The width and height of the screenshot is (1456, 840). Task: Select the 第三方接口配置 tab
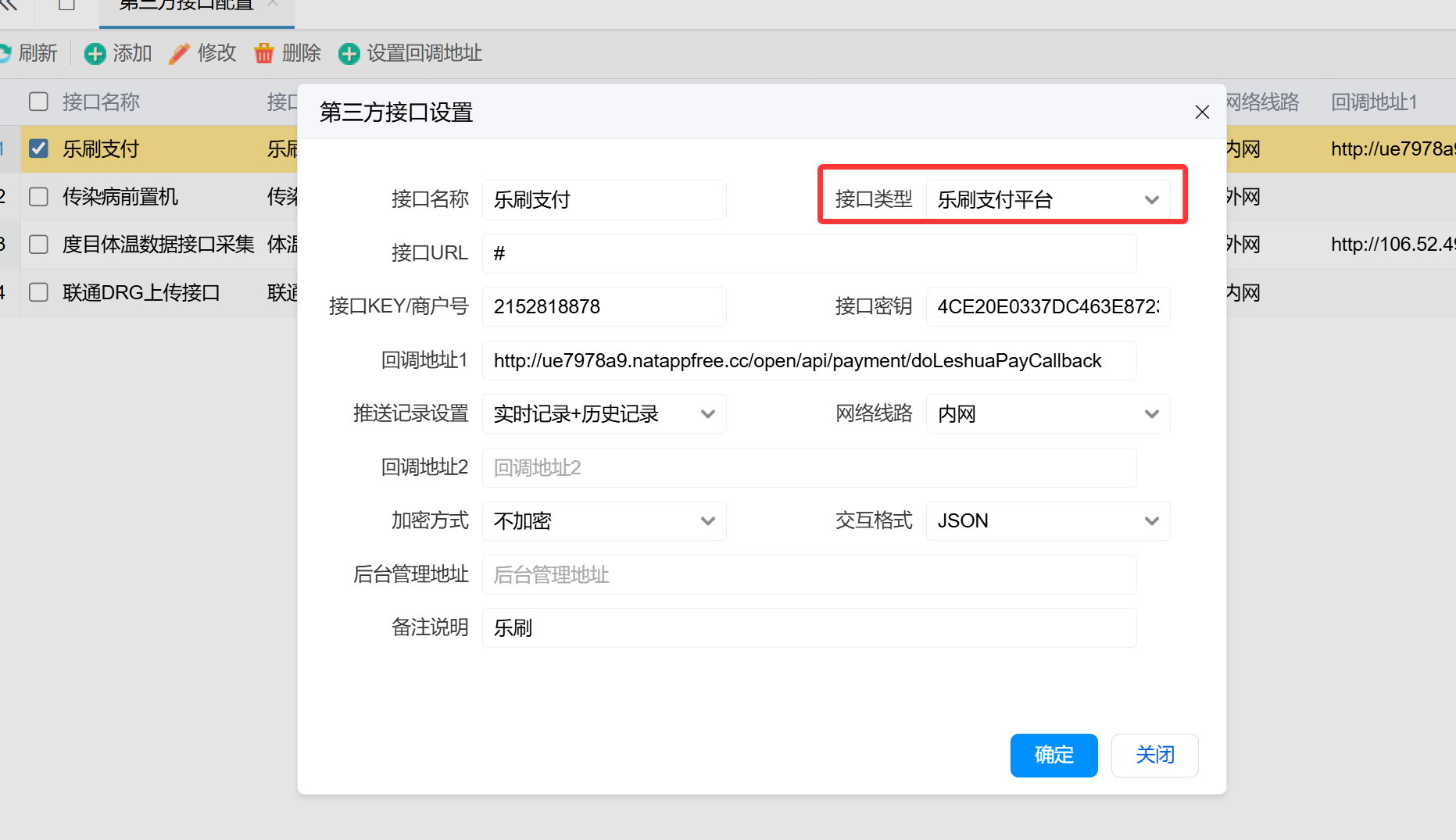coord(186,6)
